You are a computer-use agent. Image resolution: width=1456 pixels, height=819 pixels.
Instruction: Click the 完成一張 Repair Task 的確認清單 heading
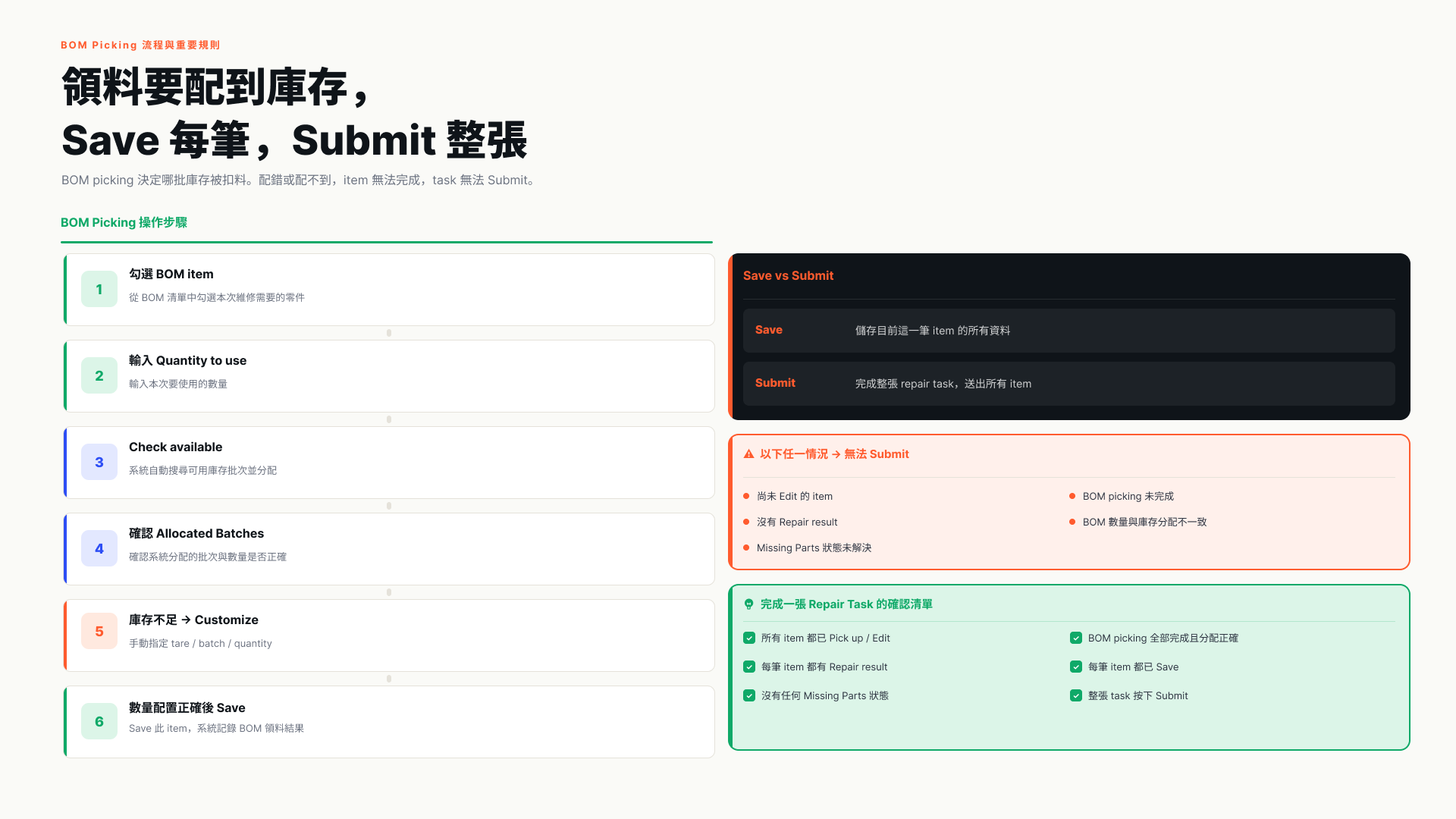pos(846,604)
